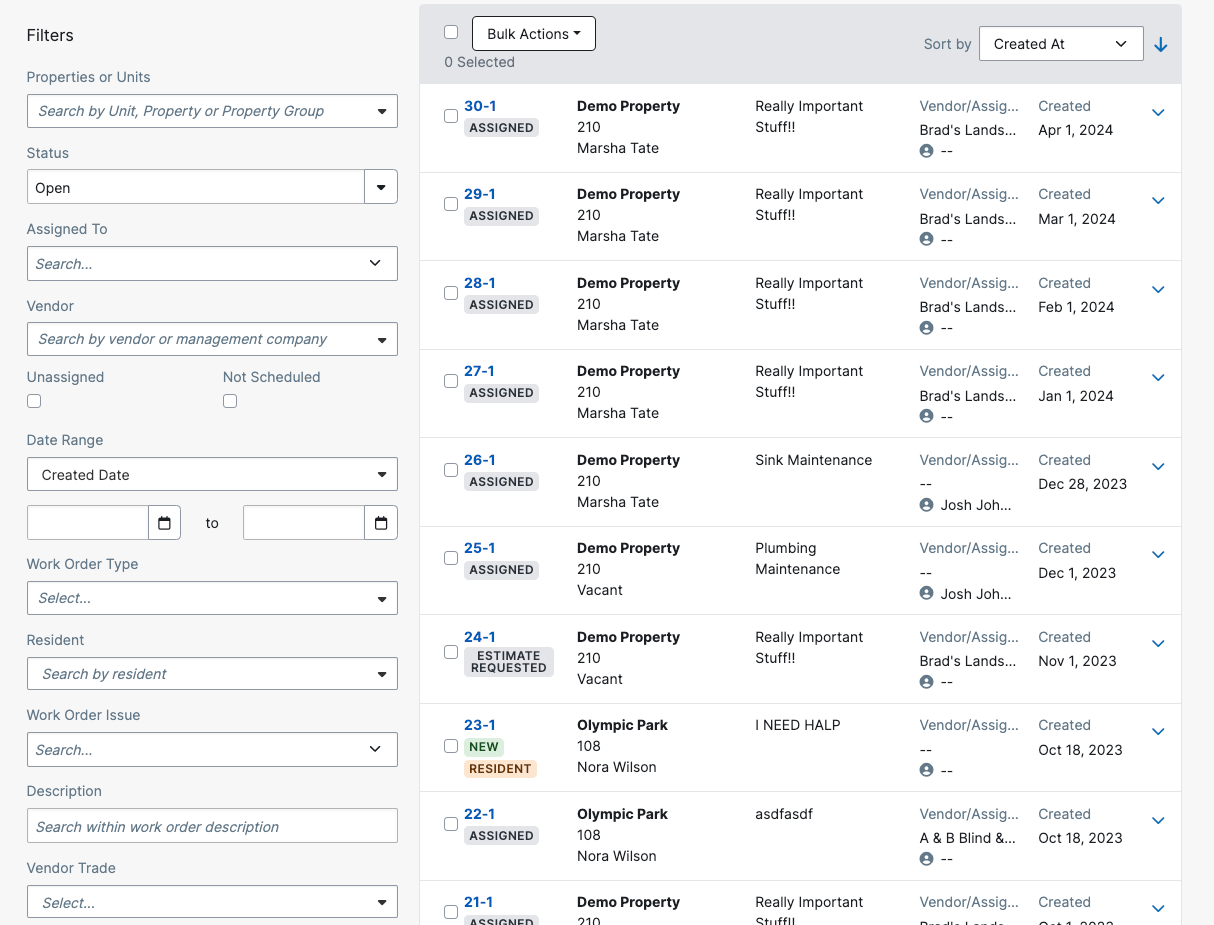Click the 'Plumbing Maintenance' description text
The height and width of the screenshot is (925, 1214).
[798, 559]
